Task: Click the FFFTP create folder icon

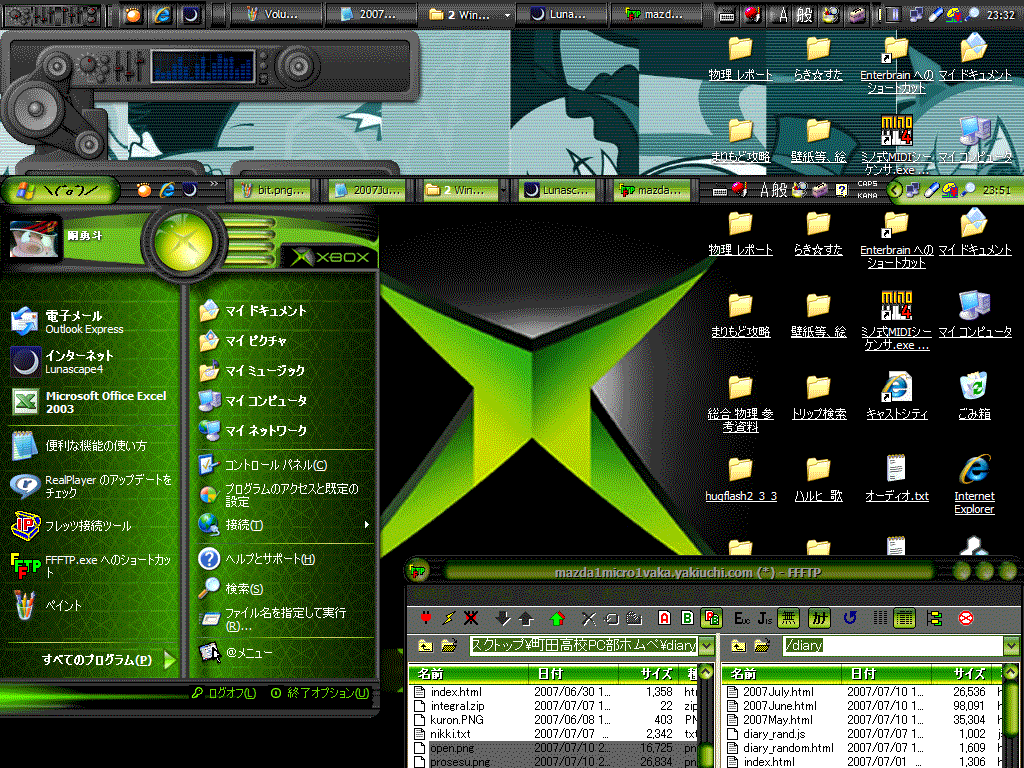Action: point(634,617)
